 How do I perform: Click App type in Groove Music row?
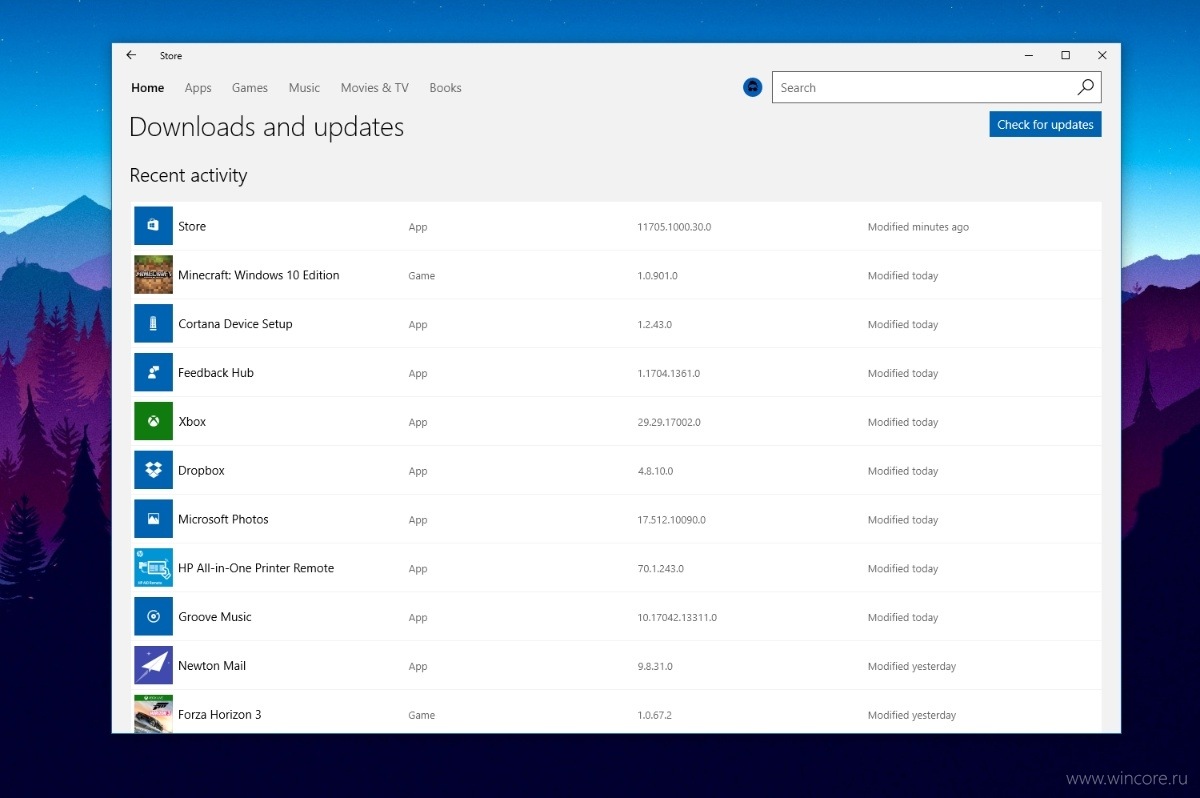(418, 618)
